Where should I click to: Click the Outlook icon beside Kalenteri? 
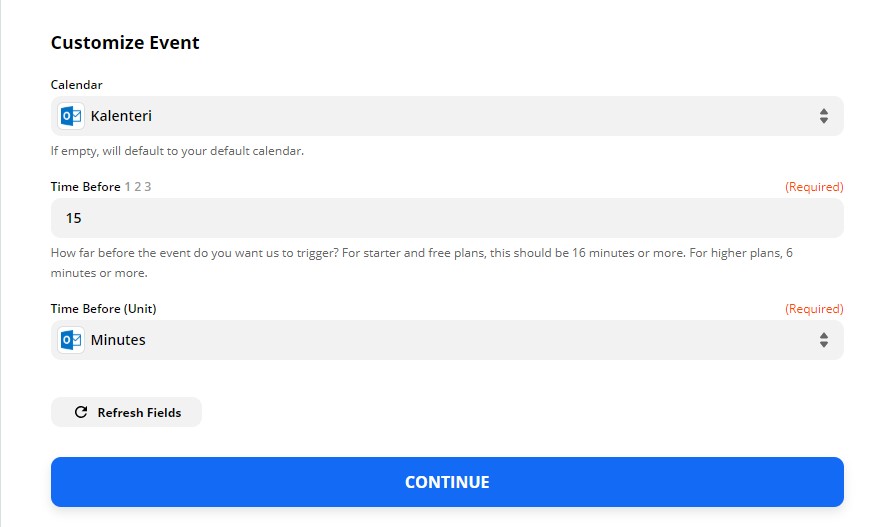click(x=71, y=116)
